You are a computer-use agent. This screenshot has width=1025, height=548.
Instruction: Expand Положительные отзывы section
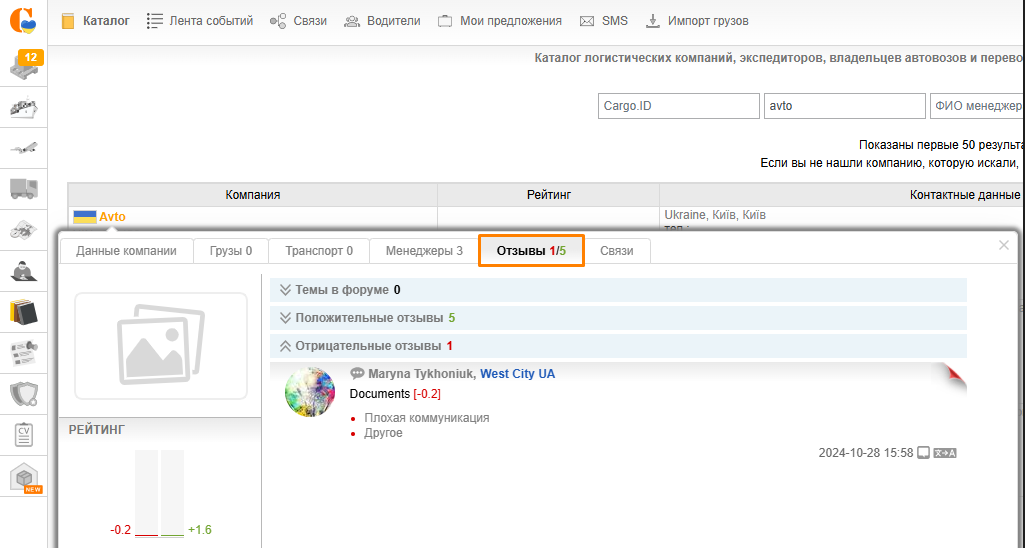pos(367,318)
